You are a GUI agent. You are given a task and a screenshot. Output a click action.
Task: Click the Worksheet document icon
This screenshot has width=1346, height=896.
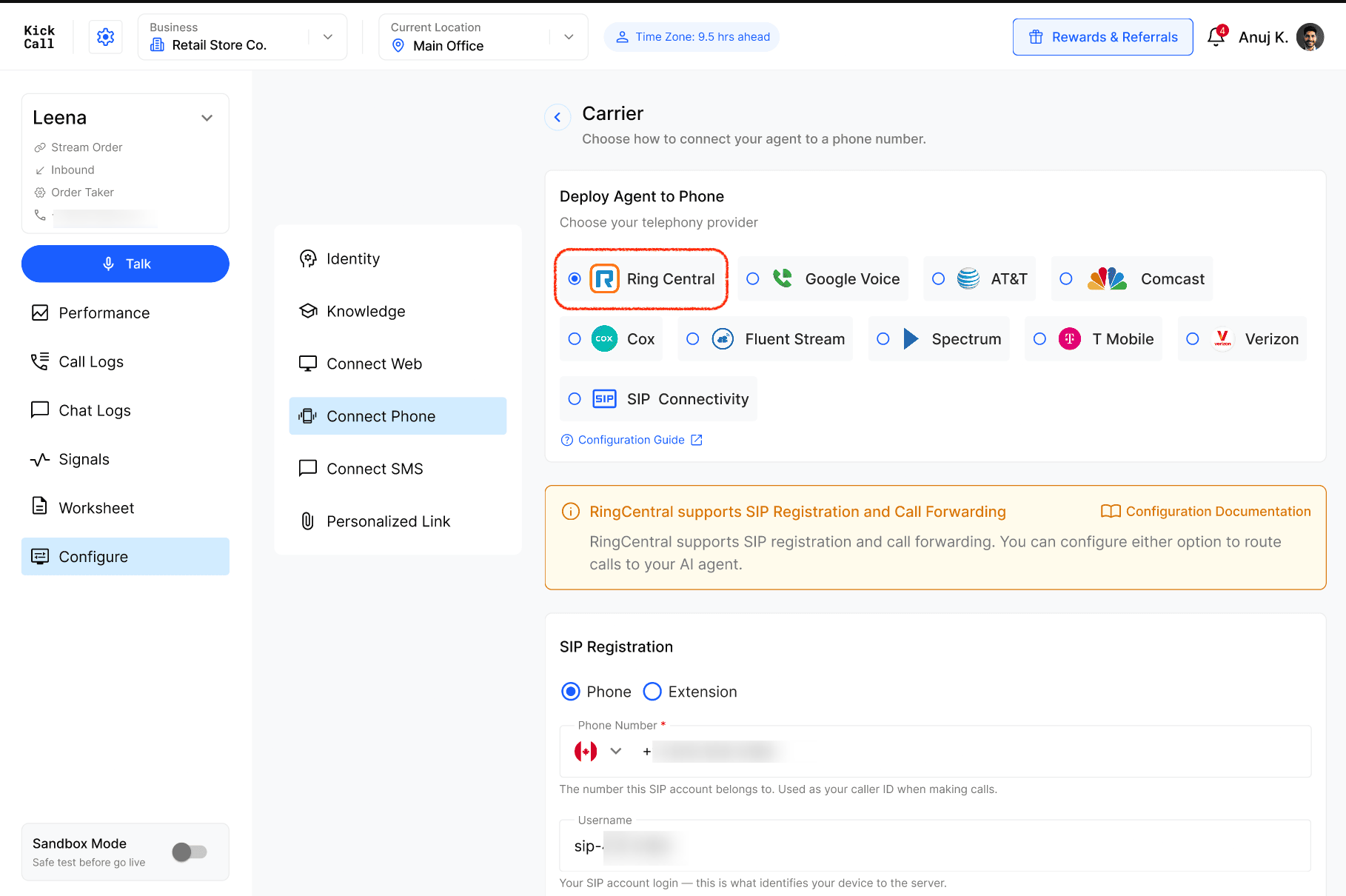[x=40, y=507]
